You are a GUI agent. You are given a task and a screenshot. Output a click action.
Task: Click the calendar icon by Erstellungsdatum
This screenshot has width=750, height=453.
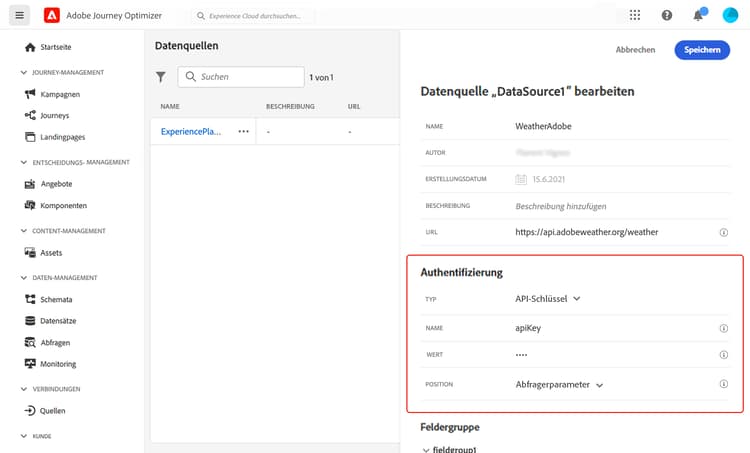[521, 179]
